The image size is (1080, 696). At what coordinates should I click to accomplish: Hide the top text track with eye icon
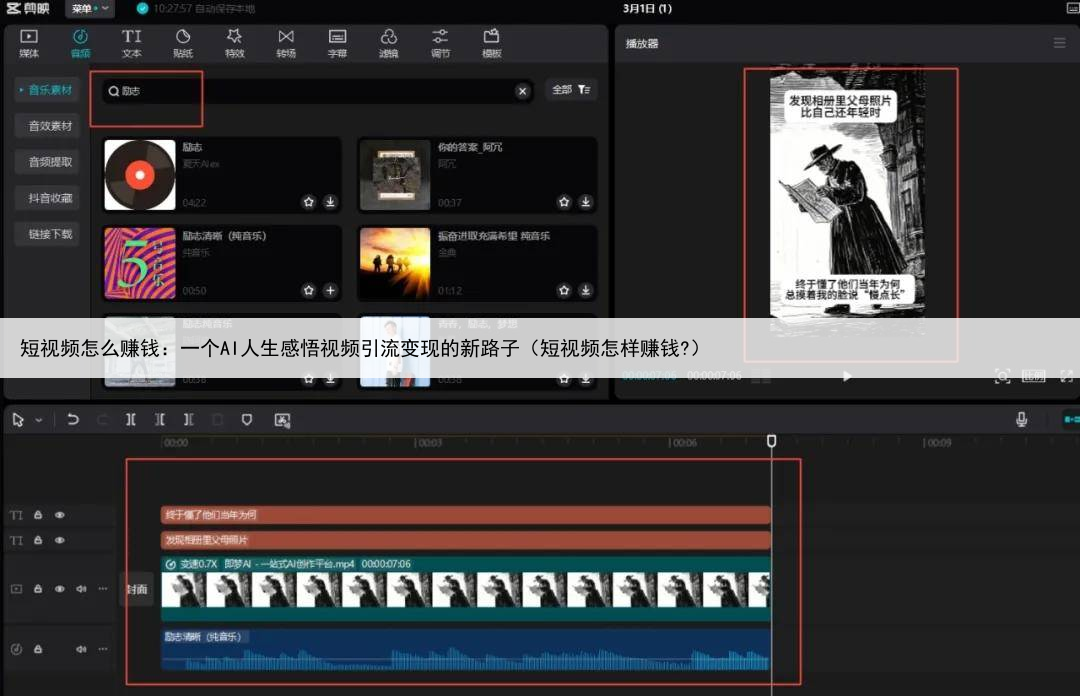(x=60, y=515)
